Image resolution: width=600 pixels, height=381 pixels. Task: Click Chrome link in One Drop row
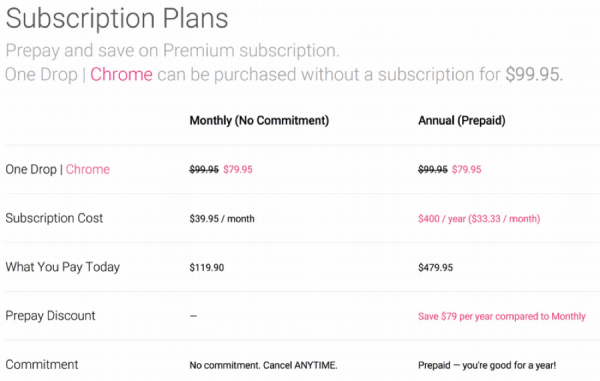[88, 169]
